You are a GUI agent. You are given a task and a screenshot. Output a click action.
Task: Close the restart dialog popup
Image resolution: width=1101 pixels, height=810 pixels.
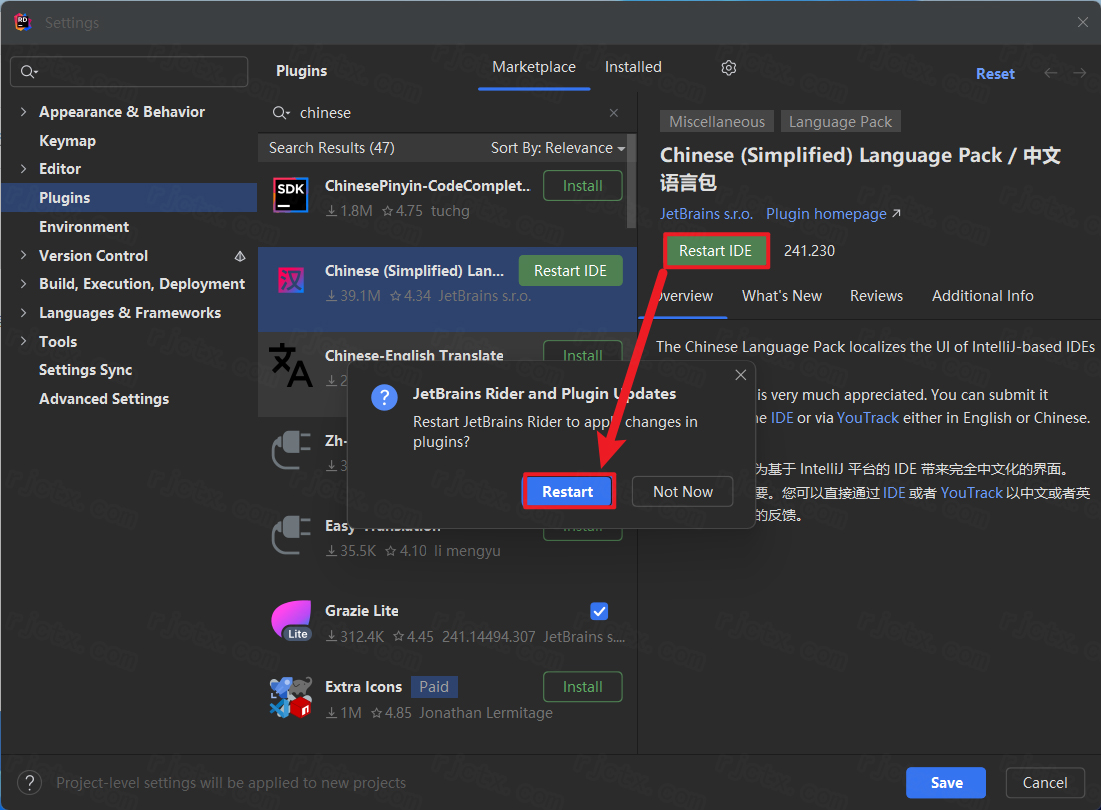coord(740,375)
